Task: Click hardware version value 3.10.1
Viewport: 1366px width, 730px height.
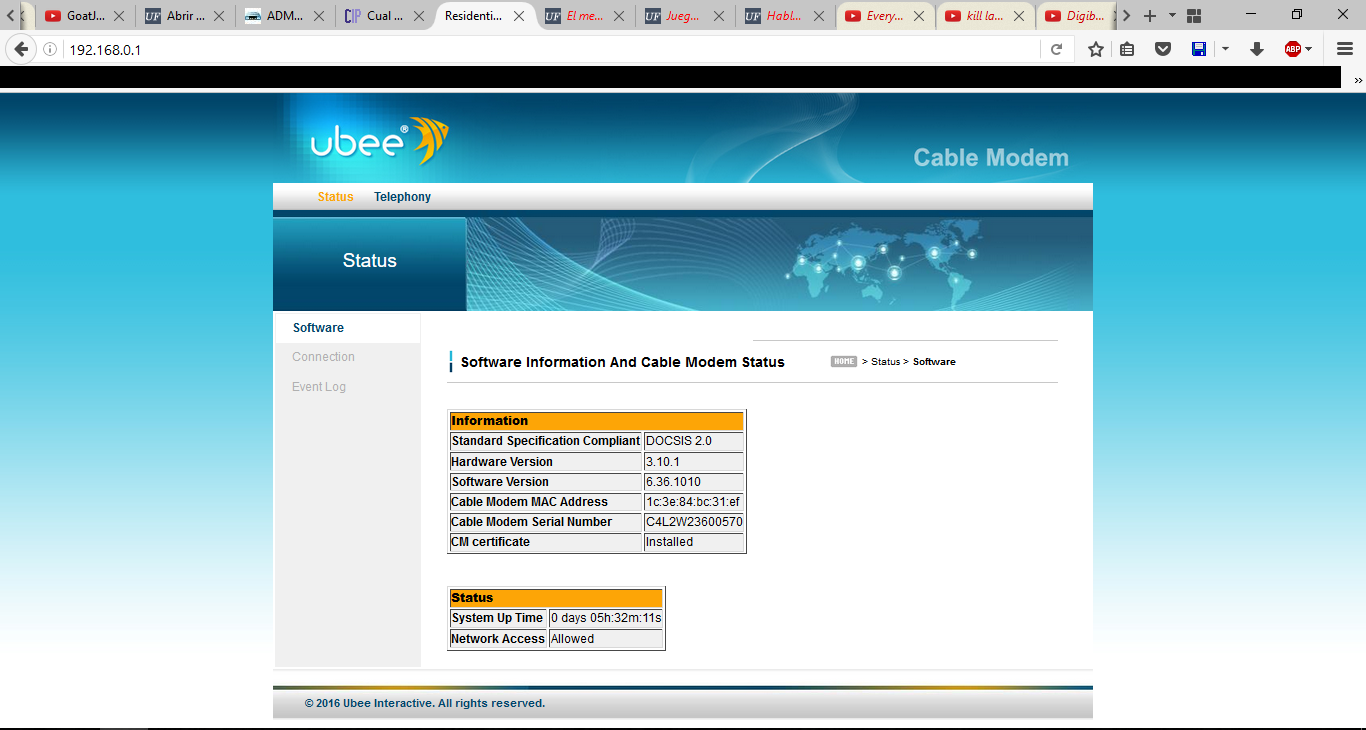Action: [694, 462]
